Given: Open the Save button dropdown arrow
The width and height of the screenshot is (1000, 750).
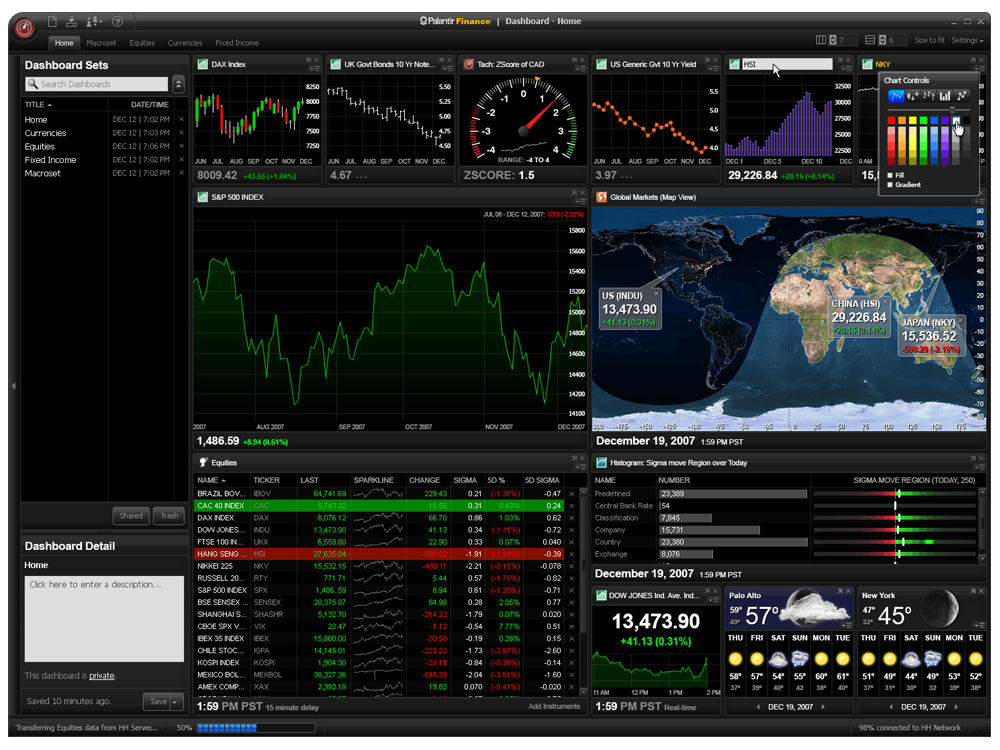Looking at the screenshot, I should click(175, 702).
